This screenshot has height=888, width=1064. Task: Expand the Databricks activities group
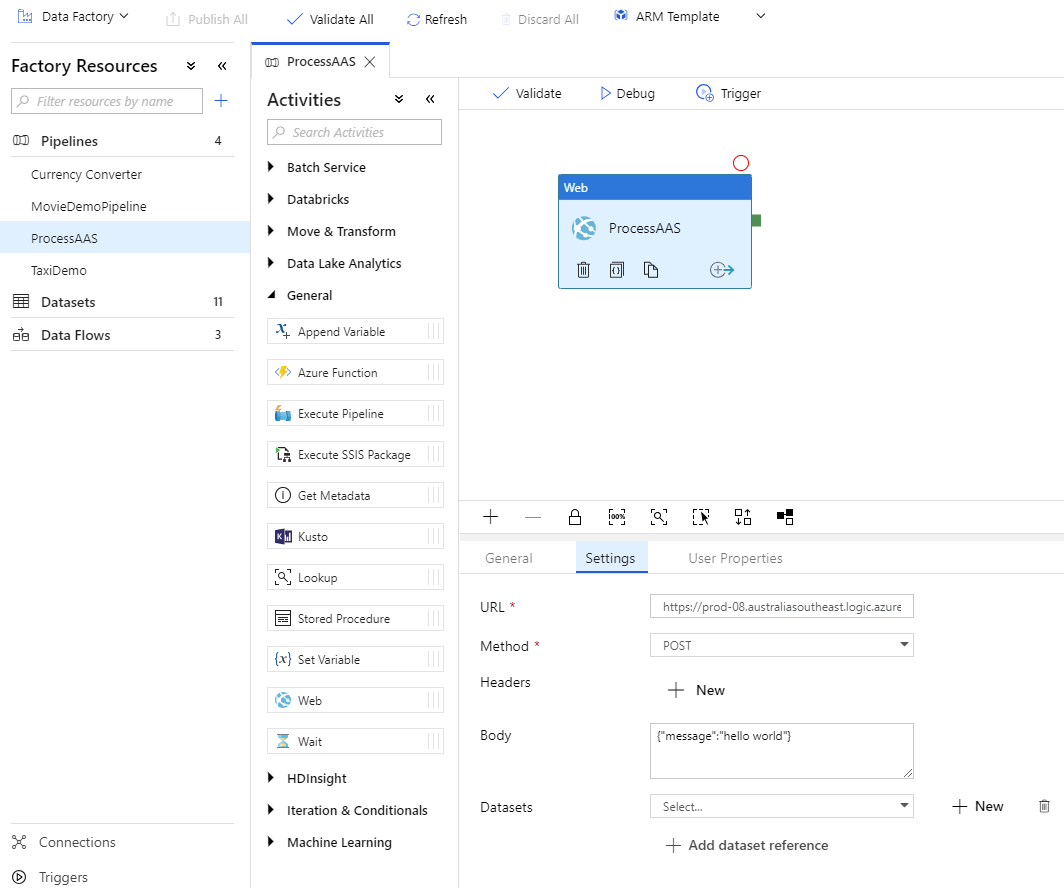pyautogui.click(x=318, y=199)
